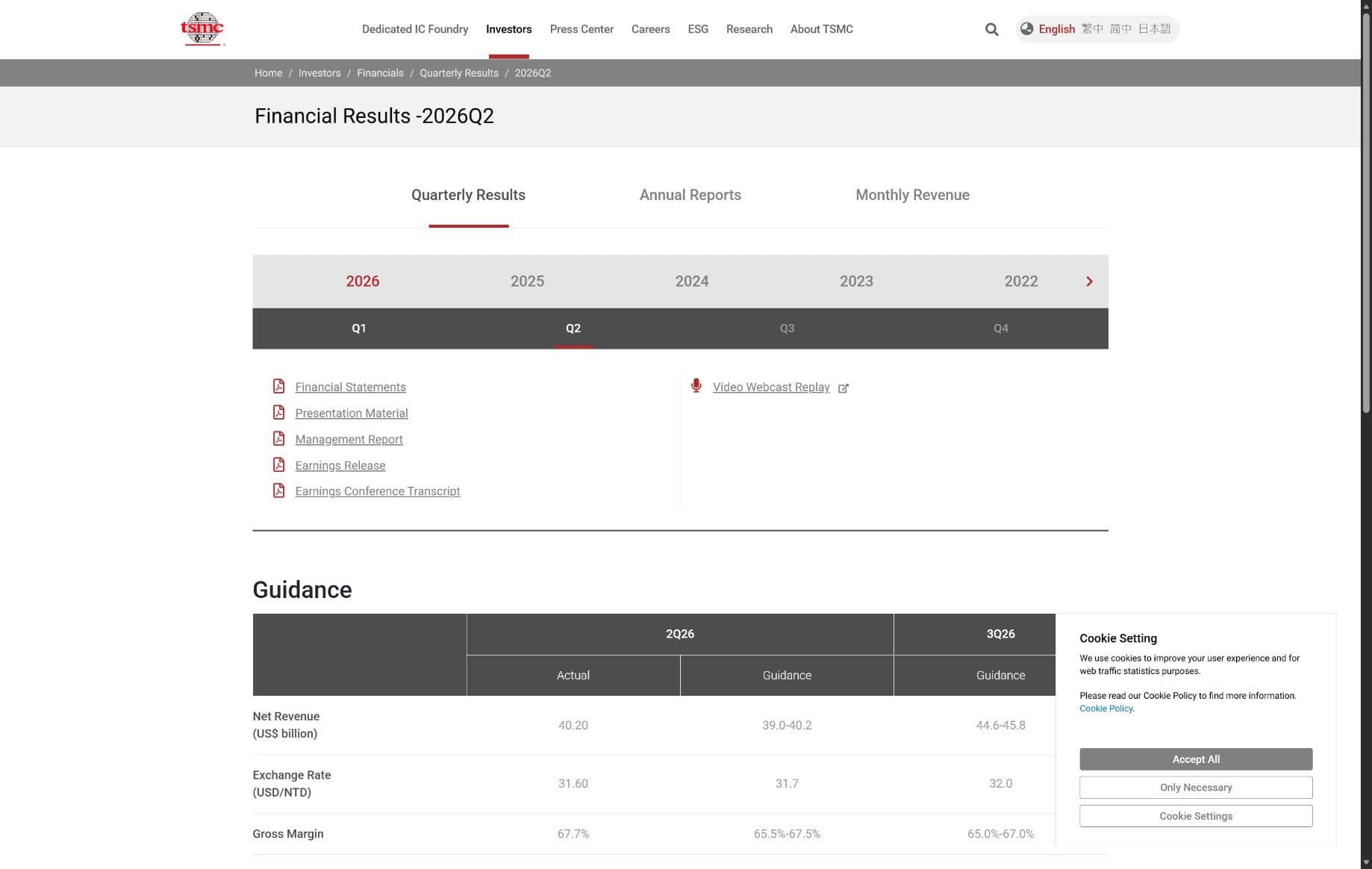Open the ESG menu
Image resolution: width=1372 pixels, height=869 pixels.
(698, 29)
